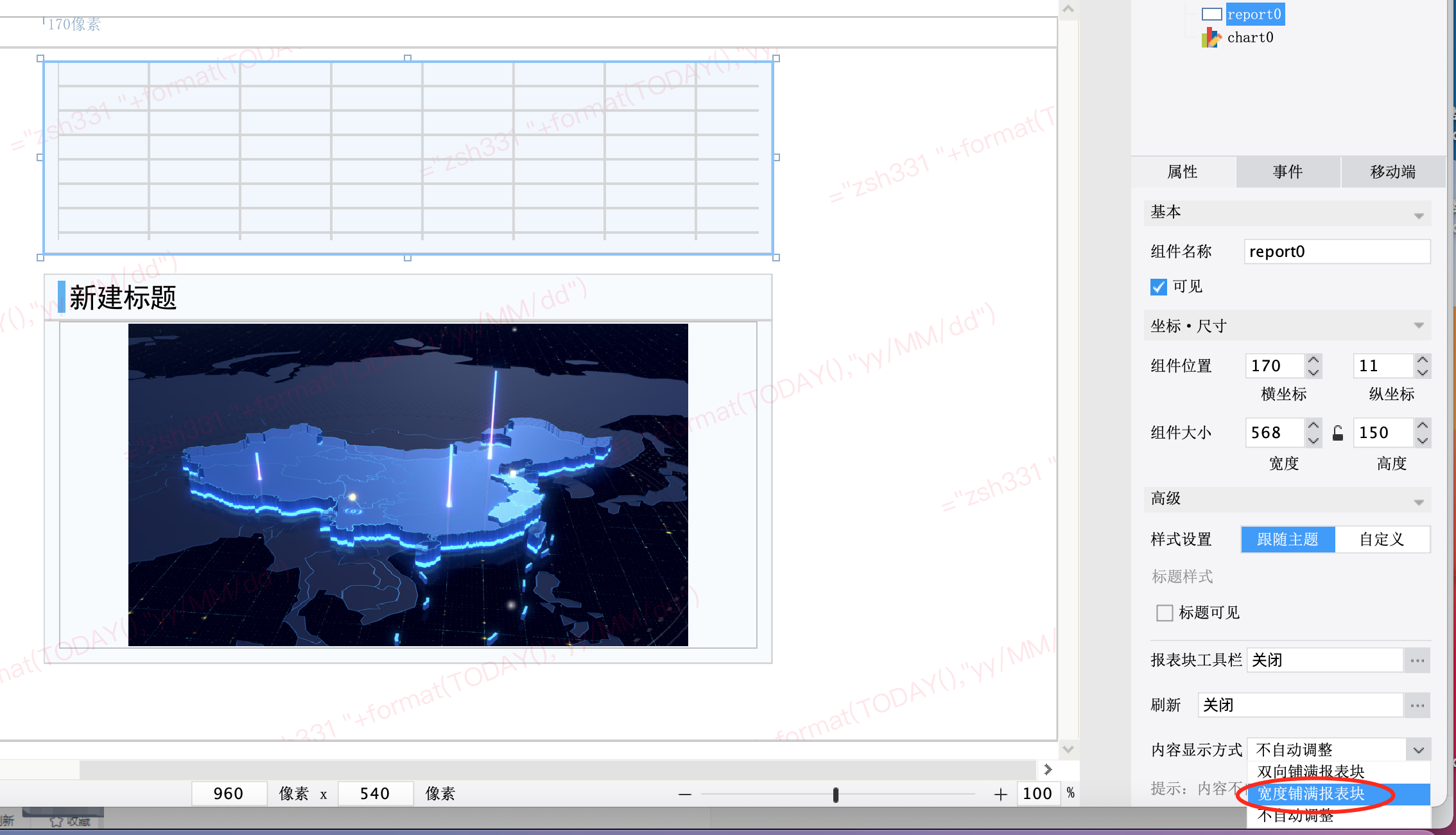The image size is (1456, 835).
Task: Click the report0 component icon in tree
Action: tap(1211, 14)
